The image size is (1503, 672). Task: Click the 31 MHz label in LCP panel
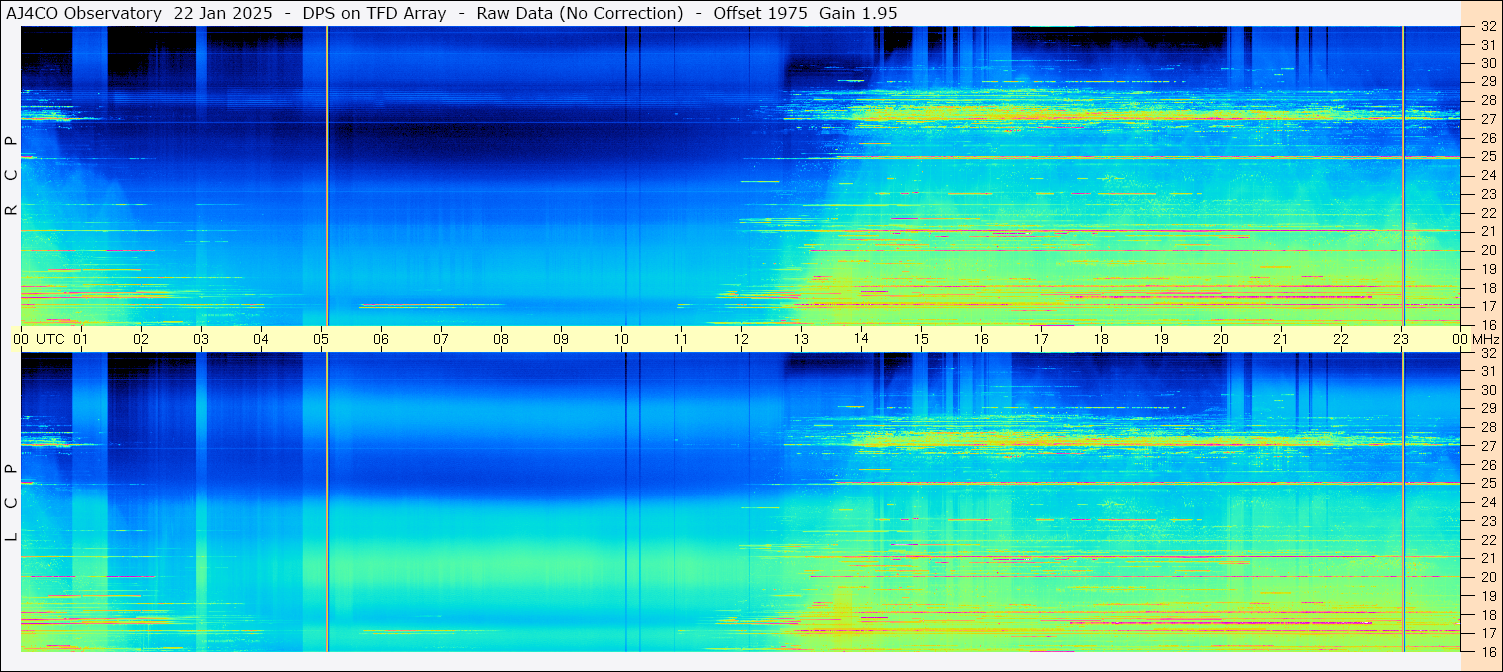[1487, 371]
